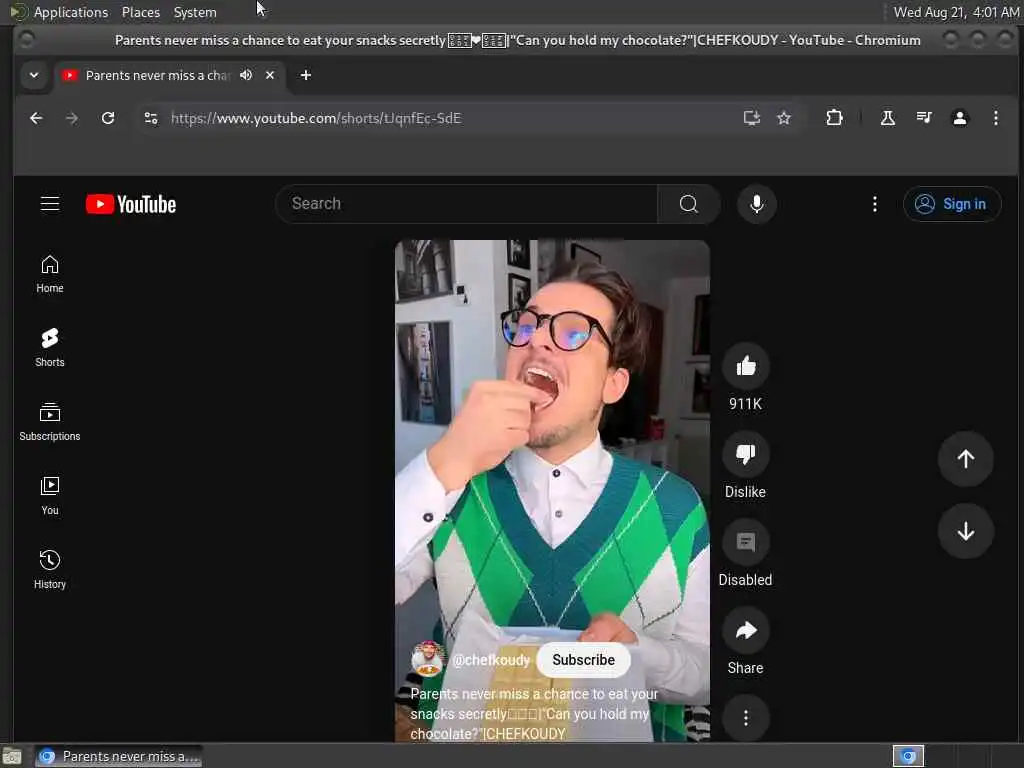Go back in browser history
The height and width of the screenshot is (768, 1024).
click(x=36, y=118)
